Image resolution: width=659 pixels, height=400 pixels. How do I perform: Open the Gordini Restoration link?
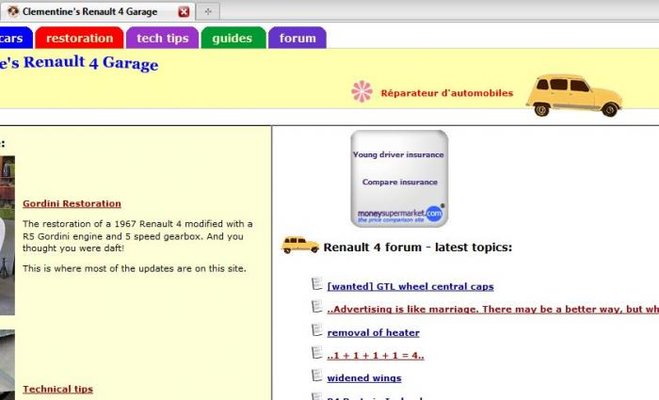tap(72, 203)
